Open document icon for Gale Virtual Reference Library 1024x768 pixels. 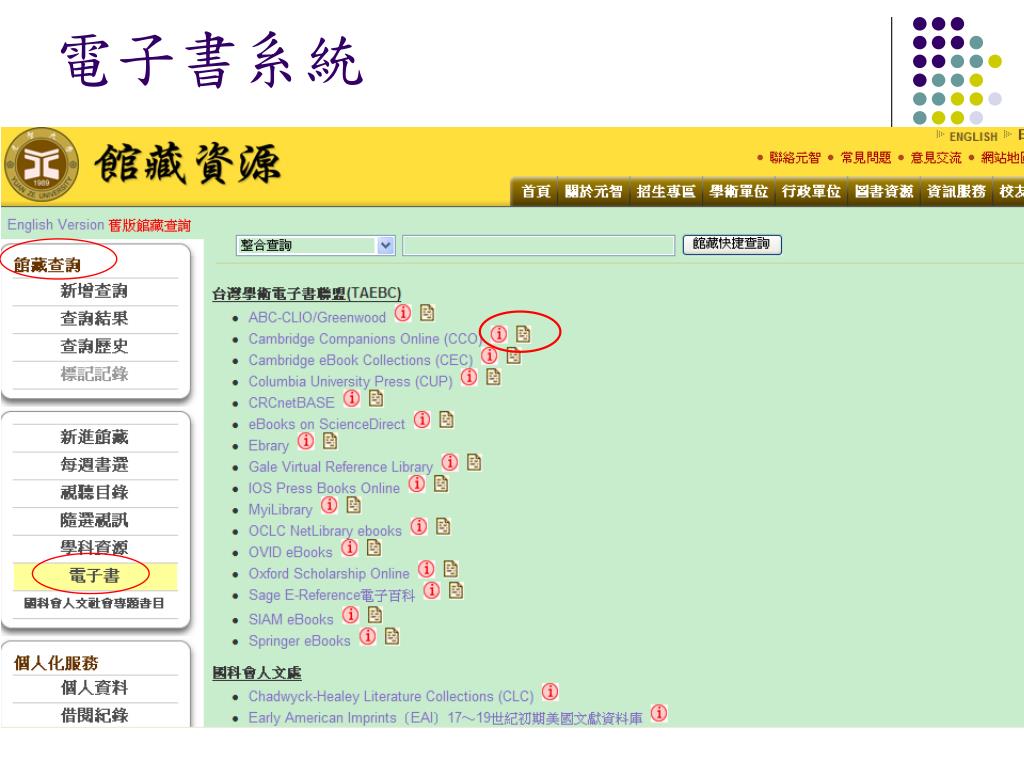475,462
